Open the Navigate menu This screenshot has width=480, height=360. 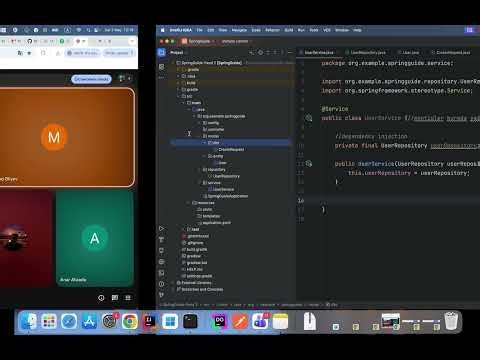point(239,30)
